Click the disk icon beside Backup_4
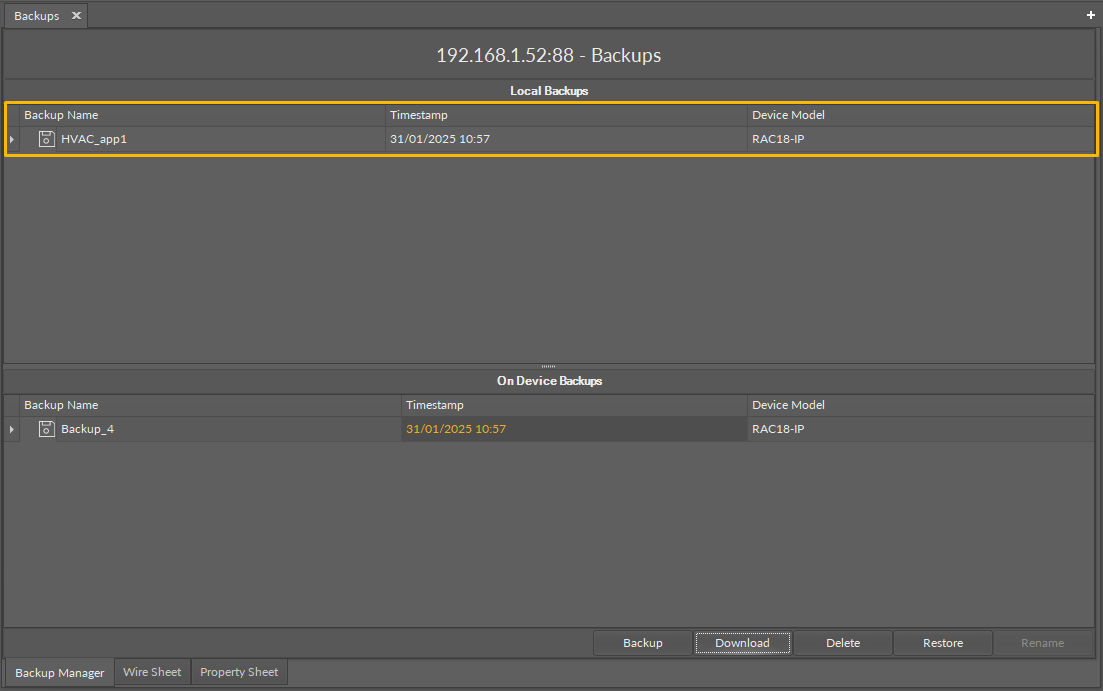The height and width of the screenshot is (691, 1103). pos(46,429)
